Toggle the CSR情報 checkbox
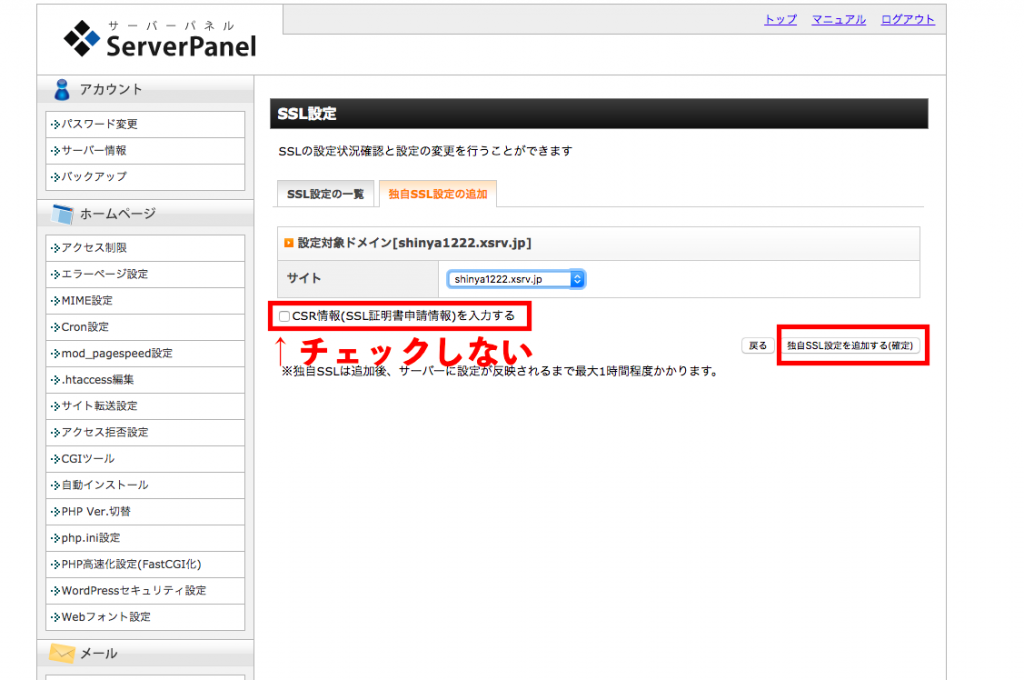This screenshot has width=1024, height=680. [x=284, y=316]
